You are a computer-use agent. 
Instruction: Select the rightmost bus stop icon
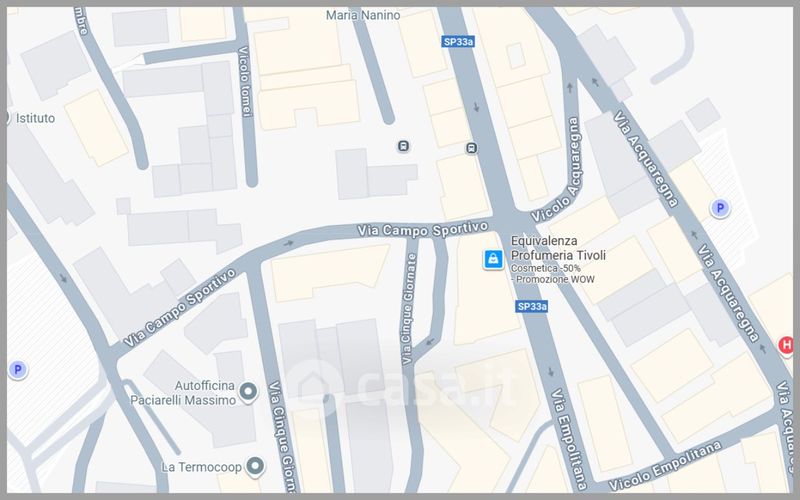471,148
